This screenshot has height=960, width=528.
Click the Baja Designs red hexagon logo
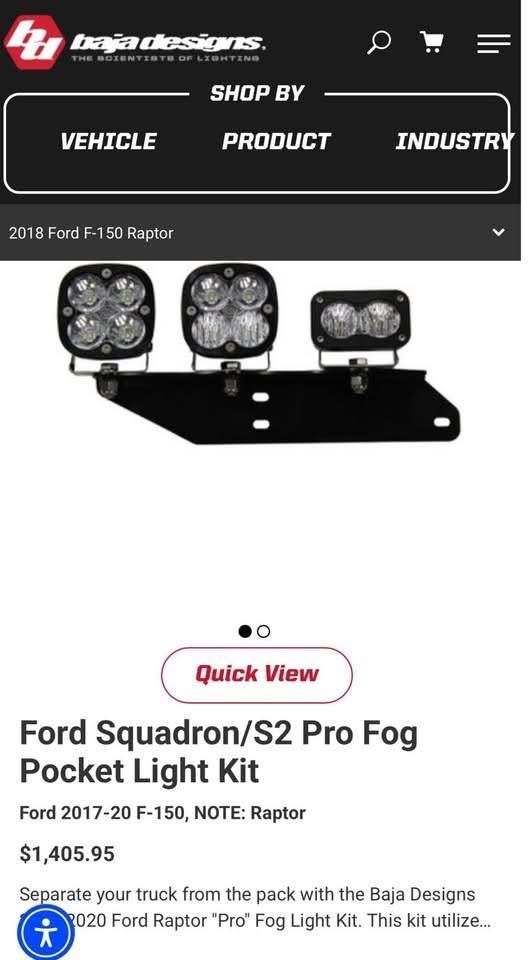pos(34,42)
